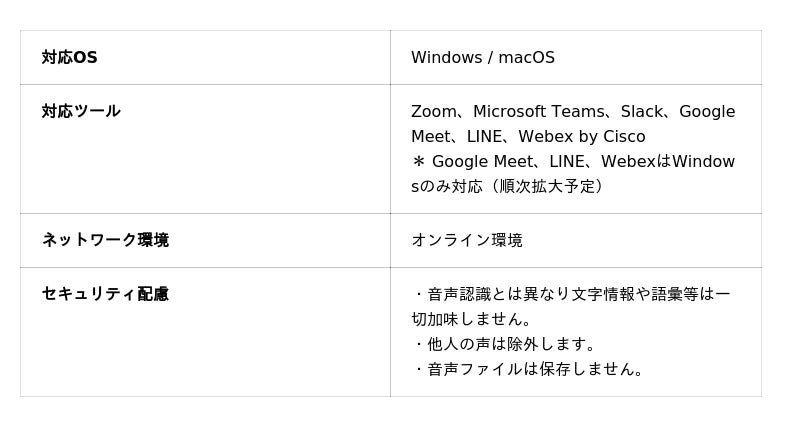Click Microsoft Teams in the tools list

(538, 112)
